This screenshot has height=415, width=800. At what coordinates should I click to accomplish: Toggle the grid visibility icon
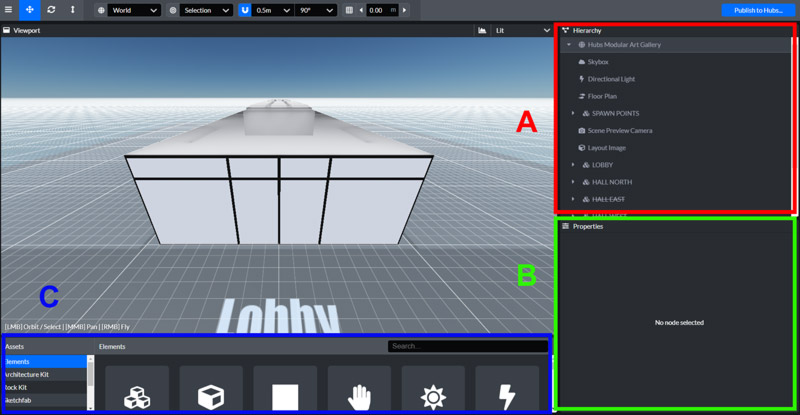349,10
